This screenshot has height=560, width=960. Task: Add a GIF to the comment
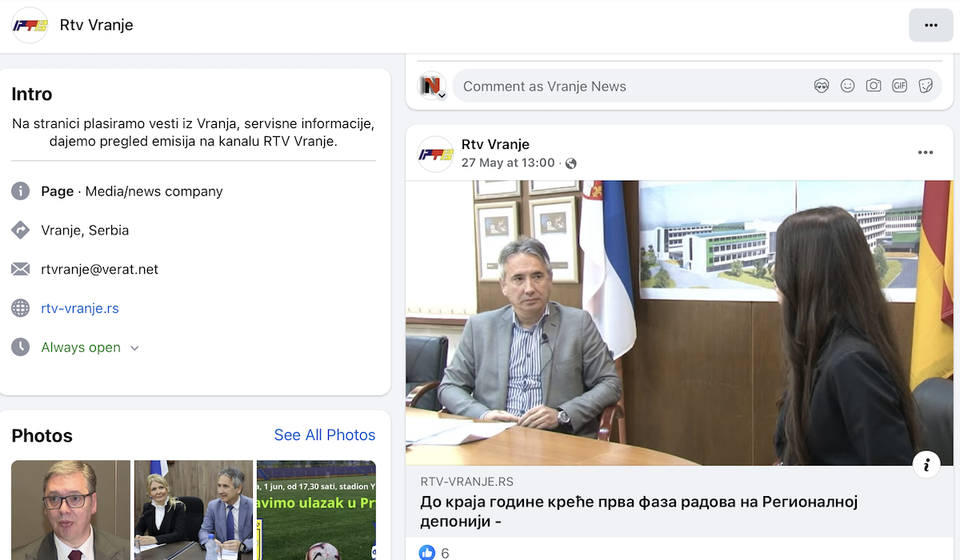[x=899, y=86]
